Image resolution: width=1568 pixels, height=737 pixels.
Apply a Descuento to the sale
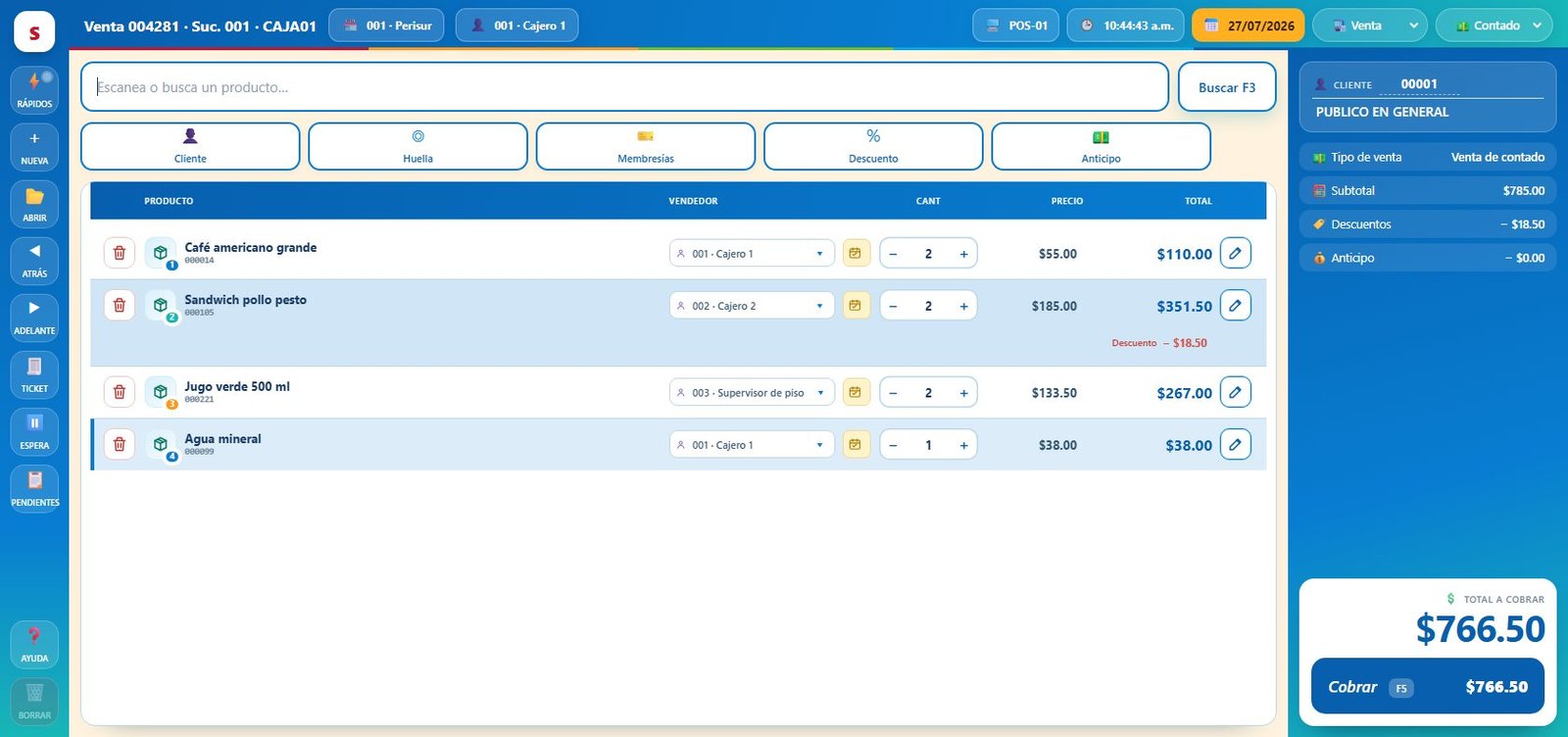[873, 146]
